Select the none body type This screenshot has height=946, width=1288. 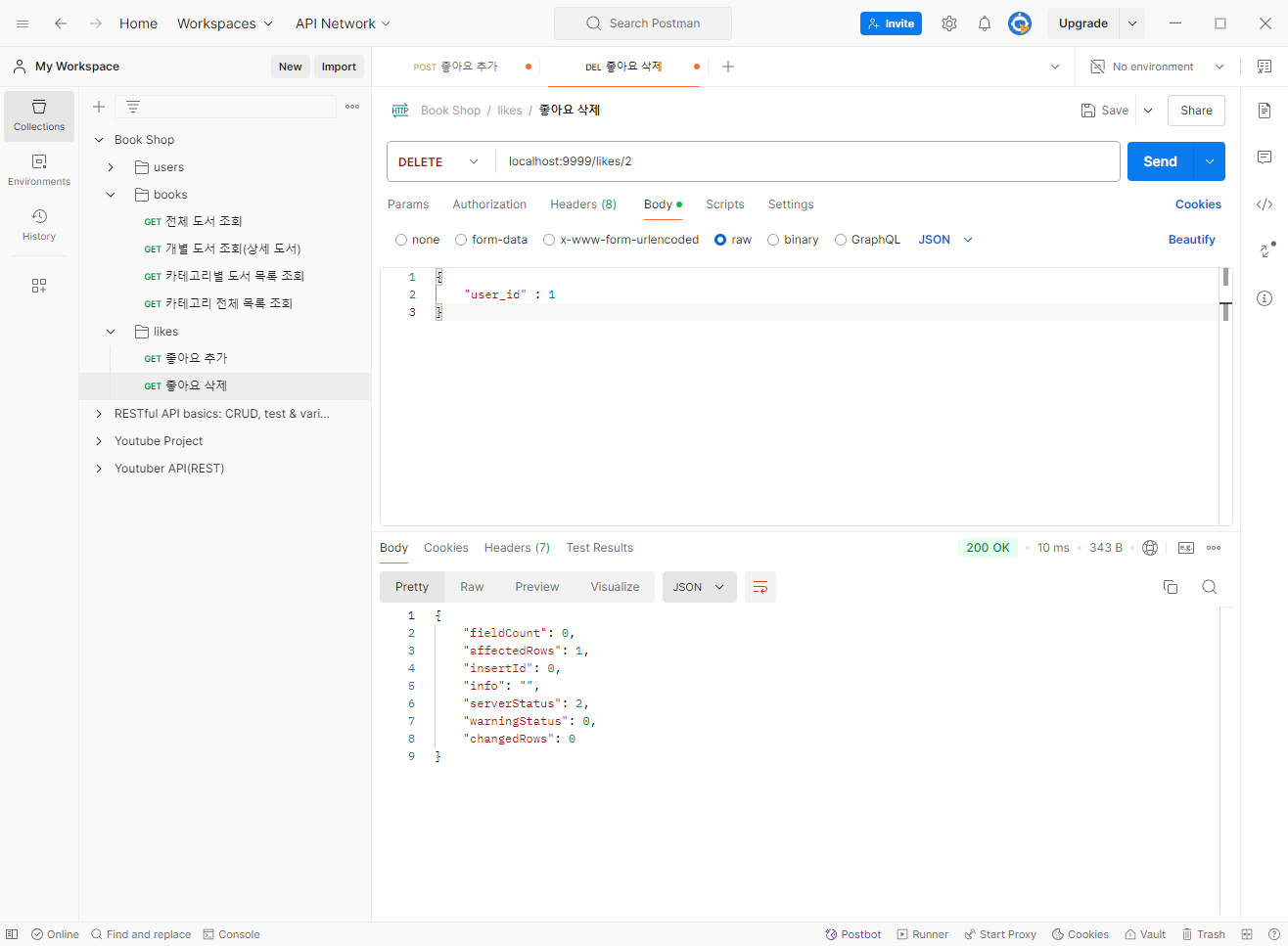(x=401, y=240)
